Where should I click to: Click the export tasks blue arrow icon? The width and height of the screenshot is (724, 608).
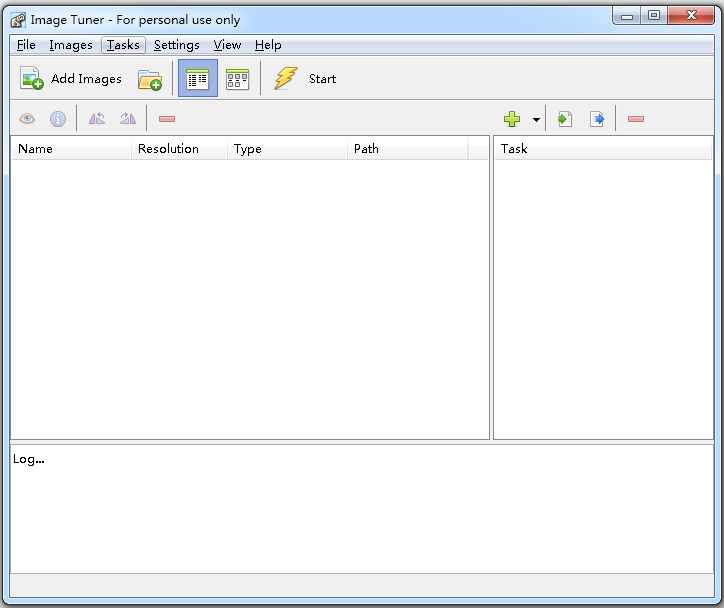tap(597, 119)
